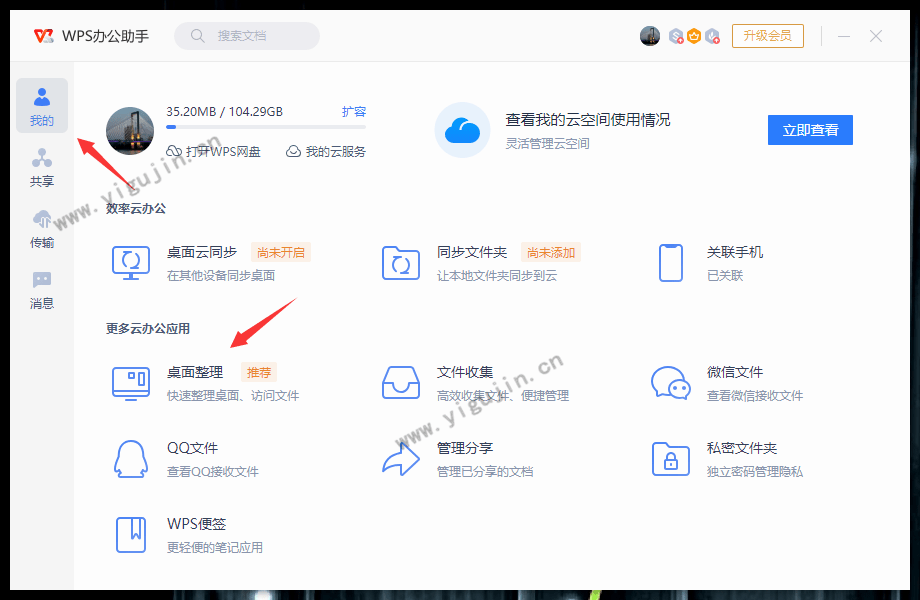Viewport: 920px width, 600px height.
Task: Click the 灵活管理云空间 subtitle
Action: [x=547, y=144]
